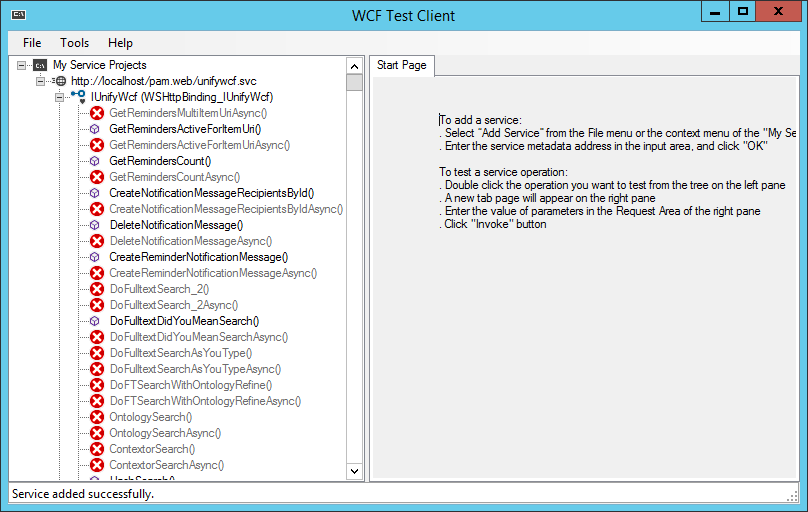
Task: Click the operation icon beside DoFulltextDidYouMeanSearch()
Action: (95, 320)
